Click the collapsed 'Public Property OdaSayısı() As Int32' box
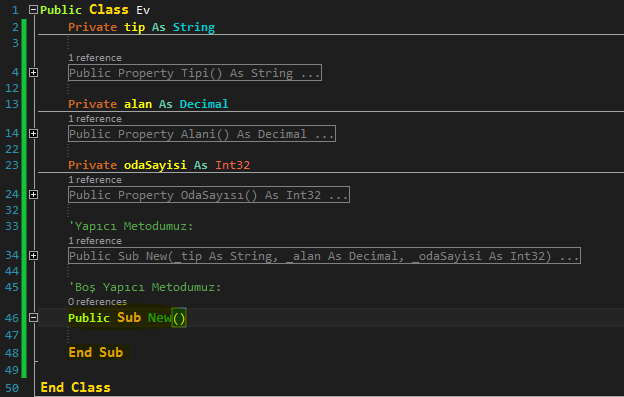 209,195
